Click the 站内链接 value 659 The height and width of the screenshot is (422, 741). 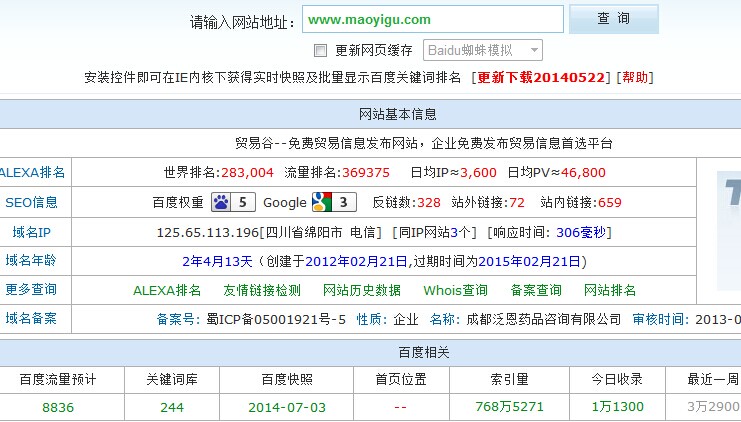[x=610, y=203]
